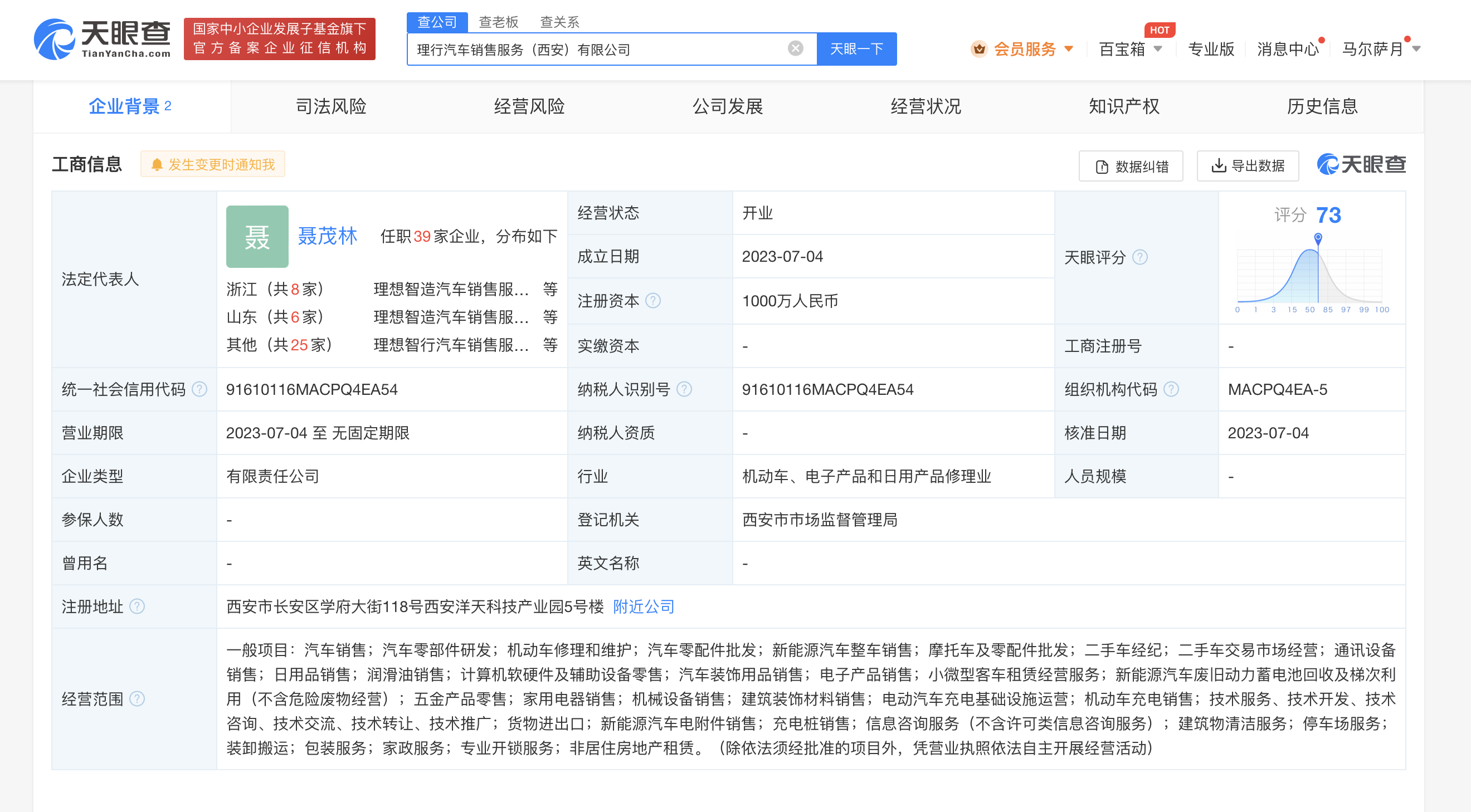1471x812 pixels.
Task: Click help icon next to 天眼评分
Action: click(x=1140, y=257)
